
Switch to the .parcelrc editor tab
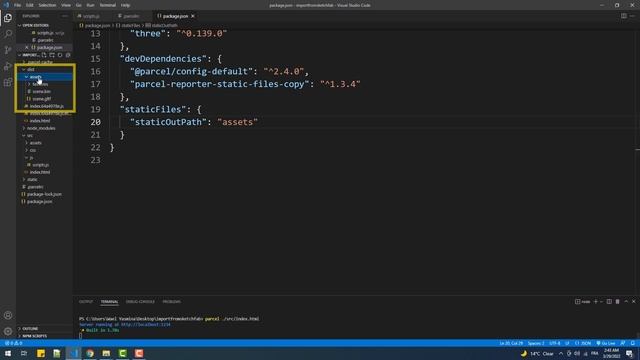click(x=131, y=16)
